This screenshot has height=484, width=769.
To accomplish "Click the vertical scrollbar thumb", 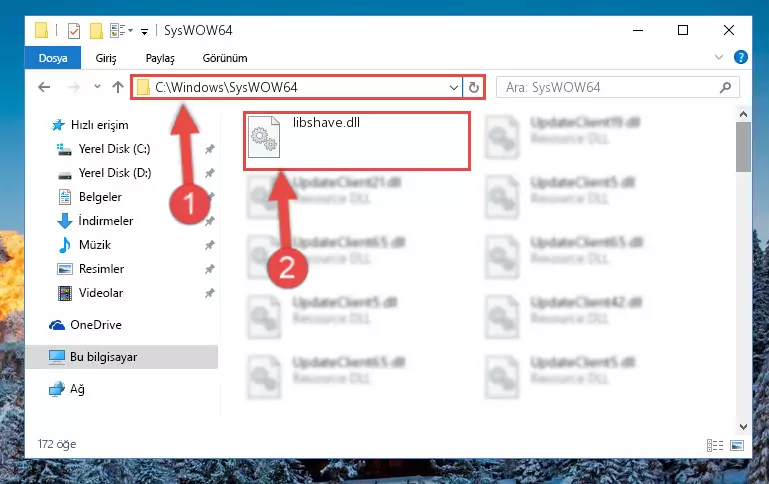I will 743,147.
